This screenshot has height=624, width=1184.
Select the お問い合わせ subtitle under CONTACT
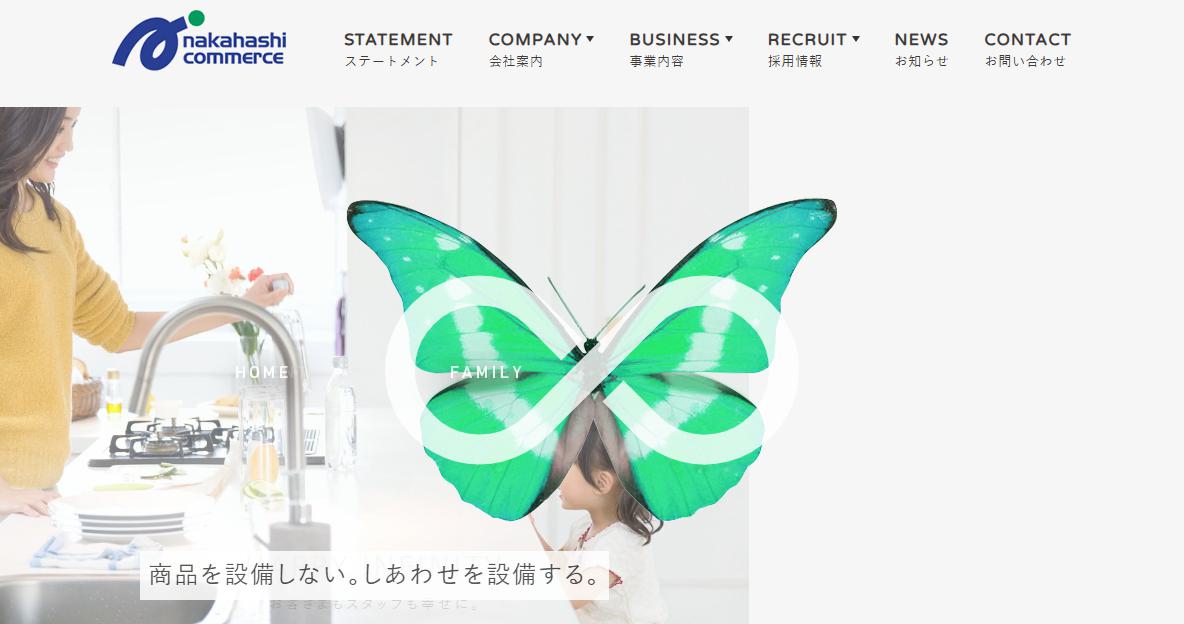coord(1025,62)
